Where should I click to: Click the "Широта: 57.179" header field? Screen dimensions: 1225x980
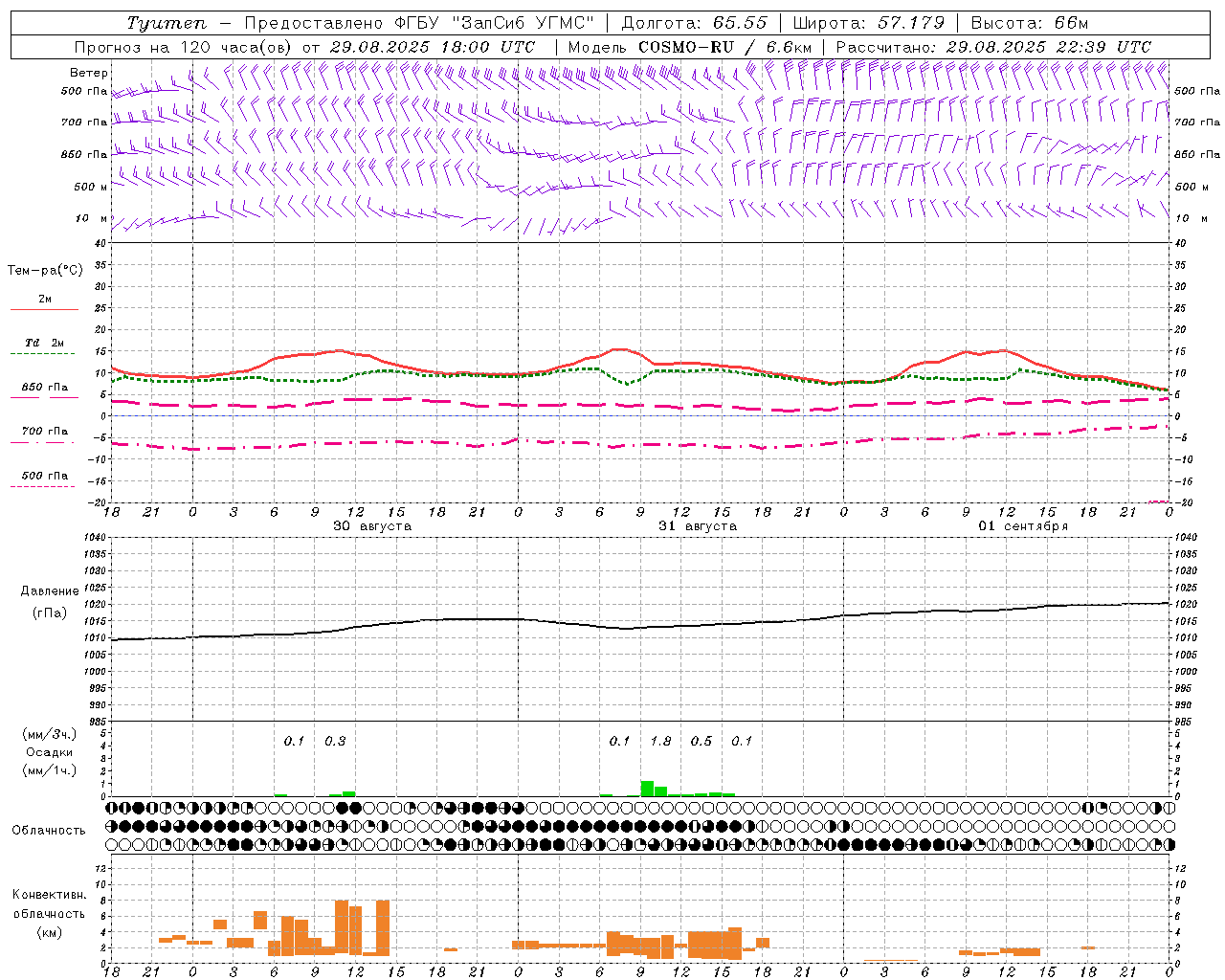(869, 23)
